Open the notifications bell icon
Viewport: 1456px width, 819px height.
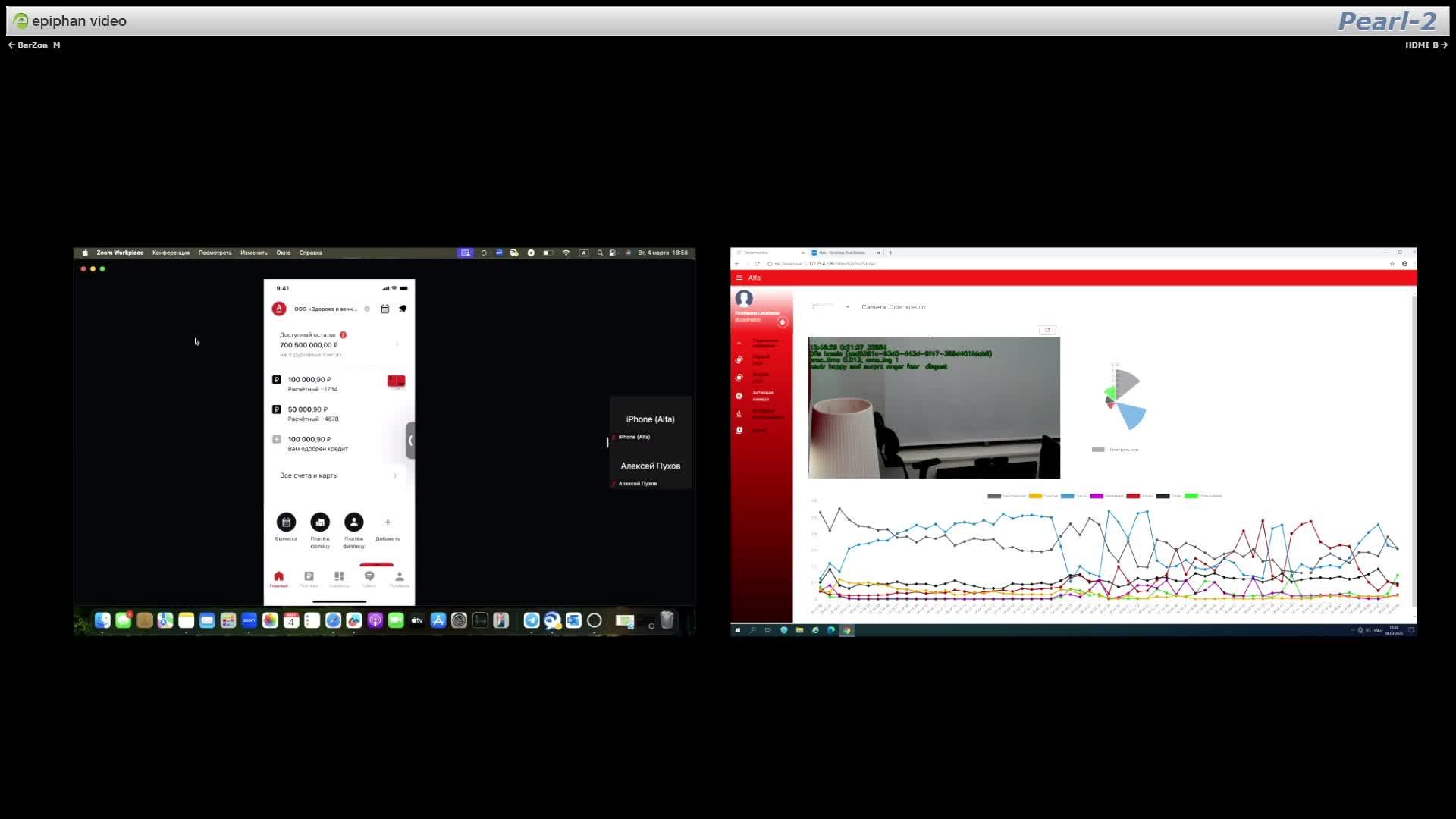(x=403, y=309)
